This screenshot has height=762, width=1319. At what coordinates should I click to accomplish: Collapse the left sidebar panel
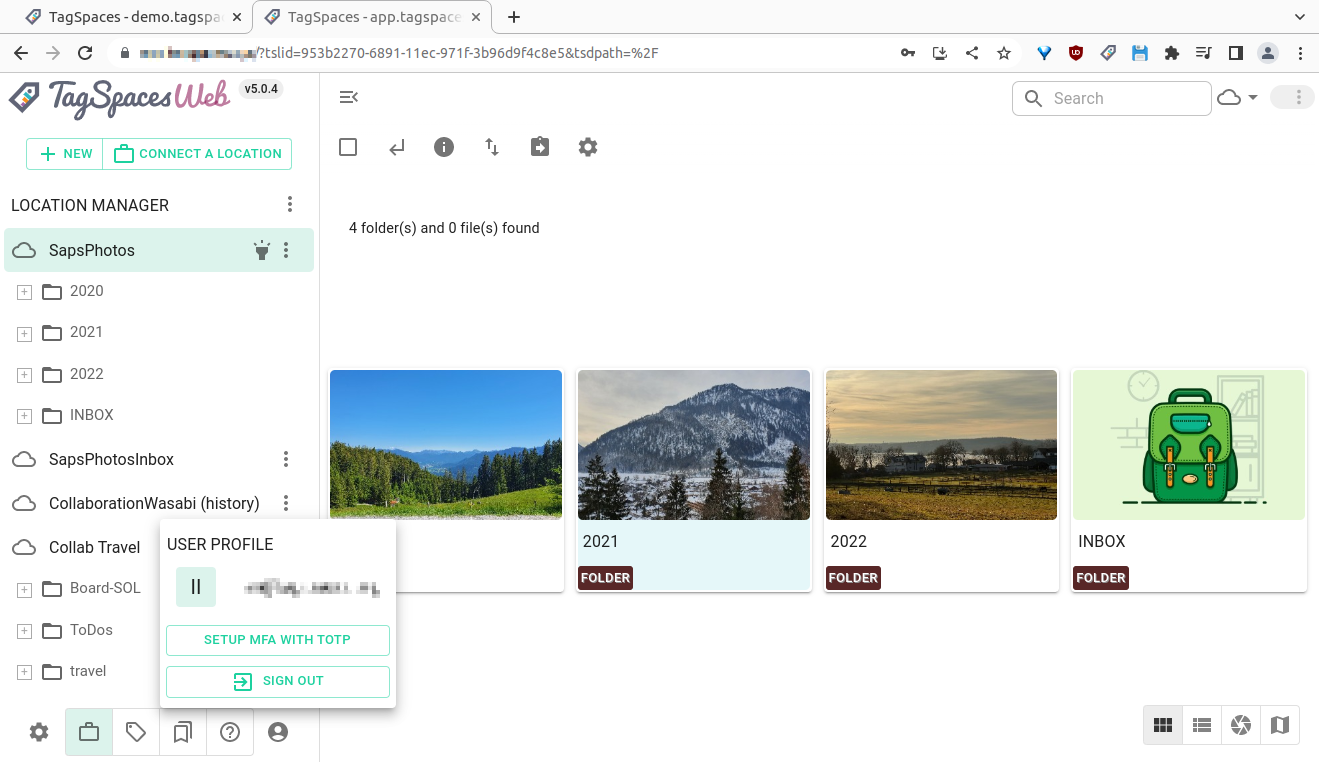[348, 97]
